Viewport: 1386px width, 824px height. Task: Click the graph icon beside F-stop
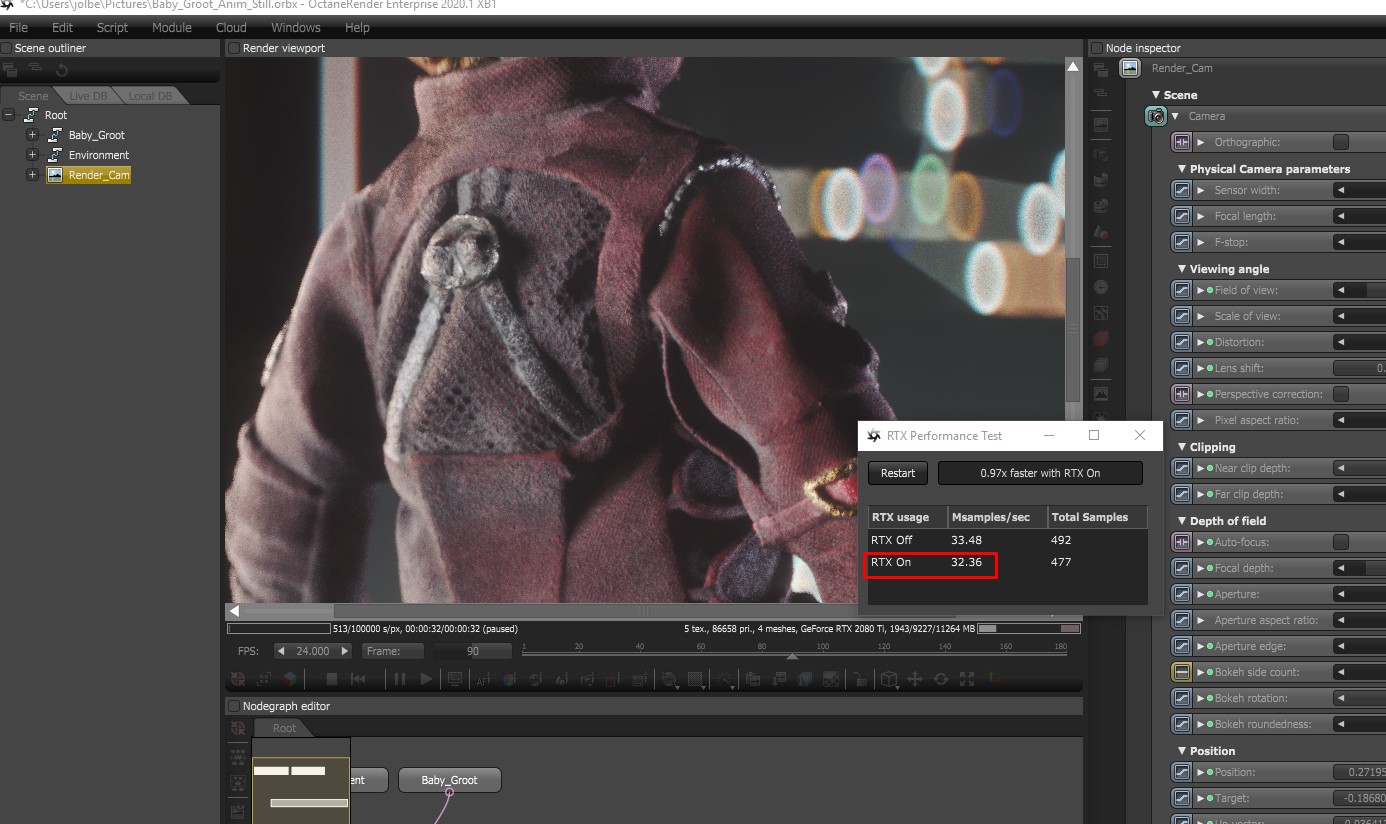(x=1181, y=242)
